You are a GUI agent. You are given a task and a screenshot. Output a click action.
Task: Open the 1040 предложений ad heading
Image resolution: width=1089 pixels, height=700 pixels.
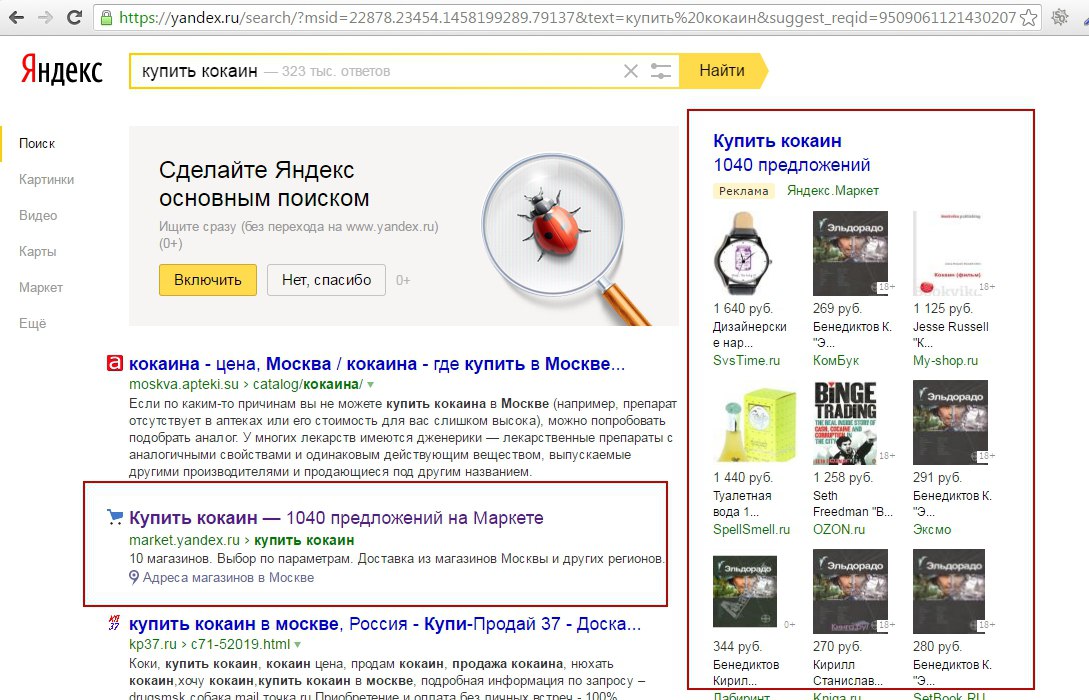[x=792, y=165]
